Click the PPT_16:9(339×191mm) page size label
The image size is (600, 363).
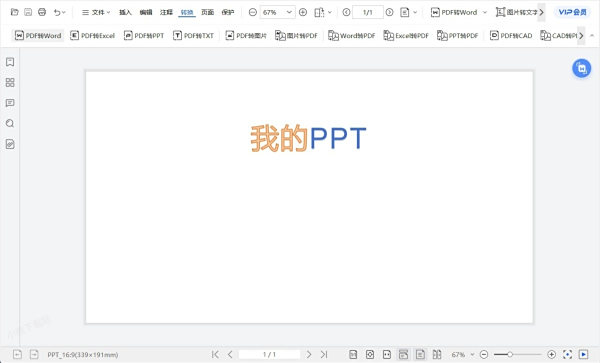click(x=83, y=355)
